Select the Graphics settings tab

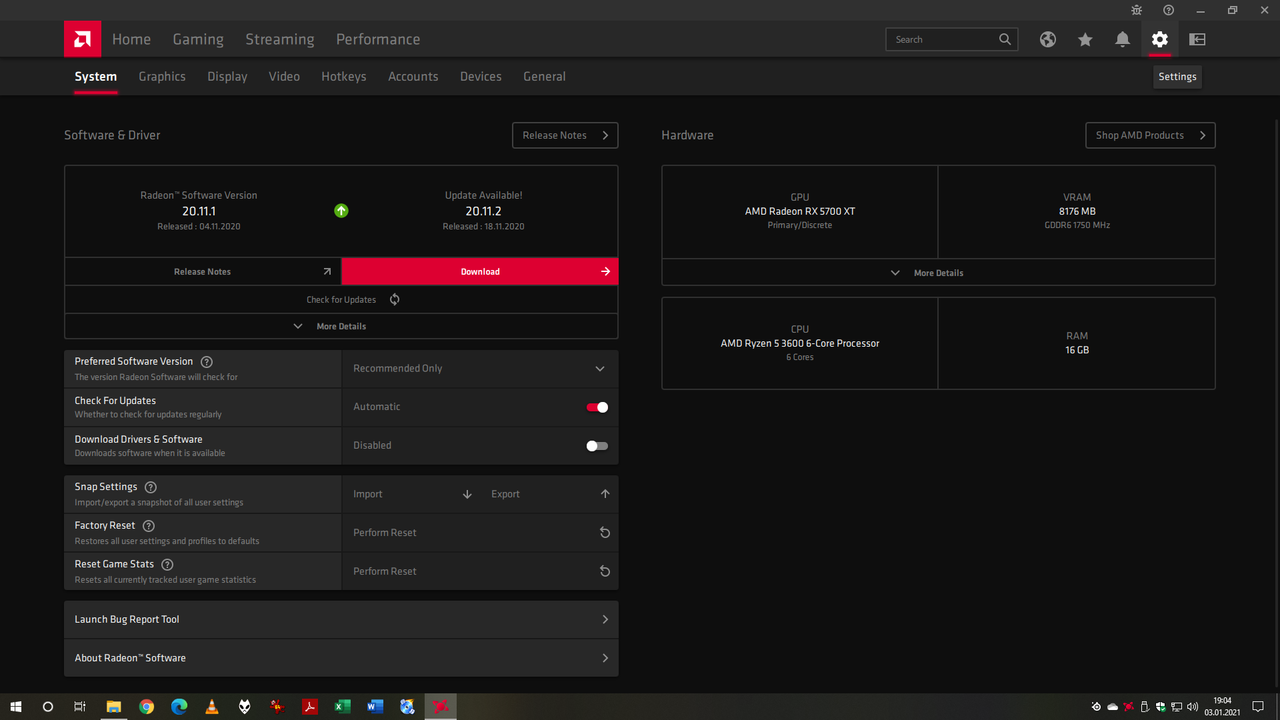[x=162, y=76]
